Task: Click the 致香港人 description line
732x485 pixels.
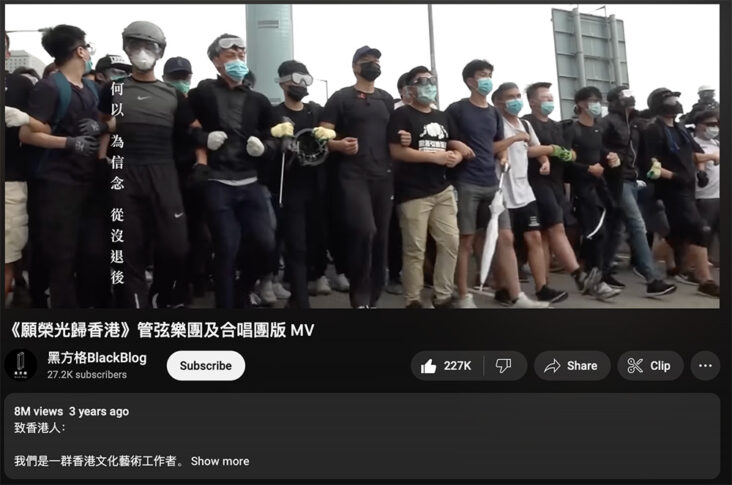Action: 40,428
